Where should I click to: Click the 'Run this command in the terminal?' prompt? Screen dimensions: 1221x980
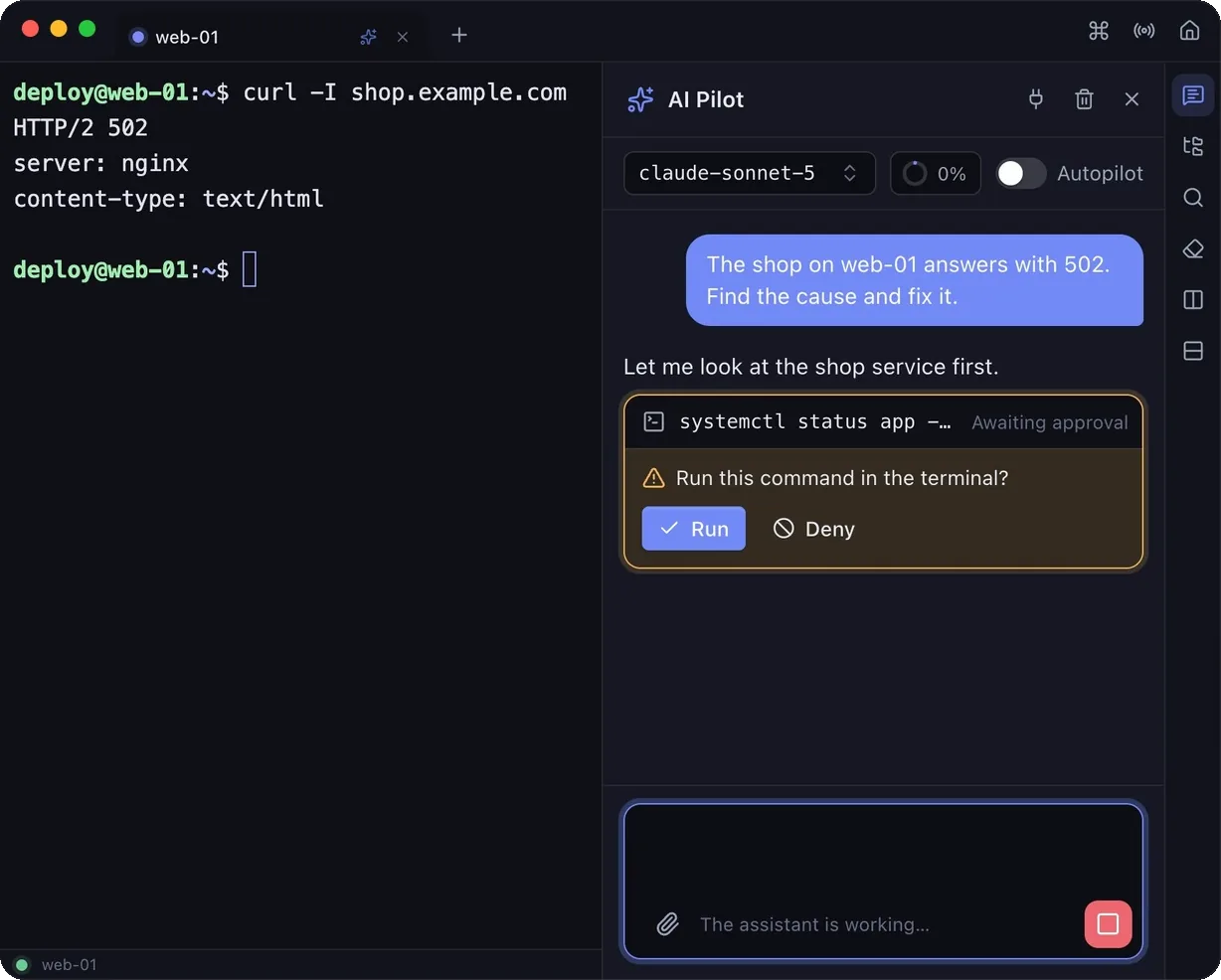coord(842,478)
